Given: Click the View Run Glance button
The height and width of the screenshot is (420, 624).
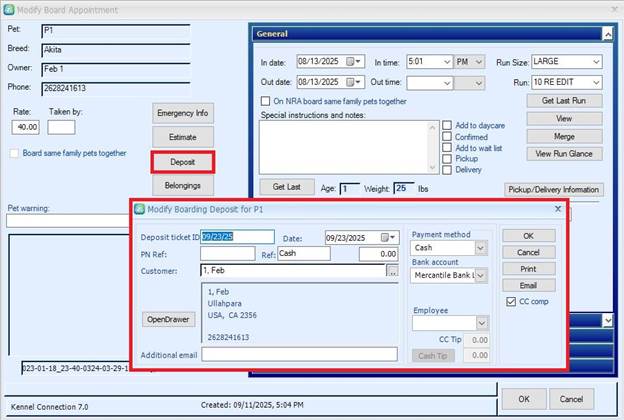Looking at the screenshot, I should pos(565,153).
